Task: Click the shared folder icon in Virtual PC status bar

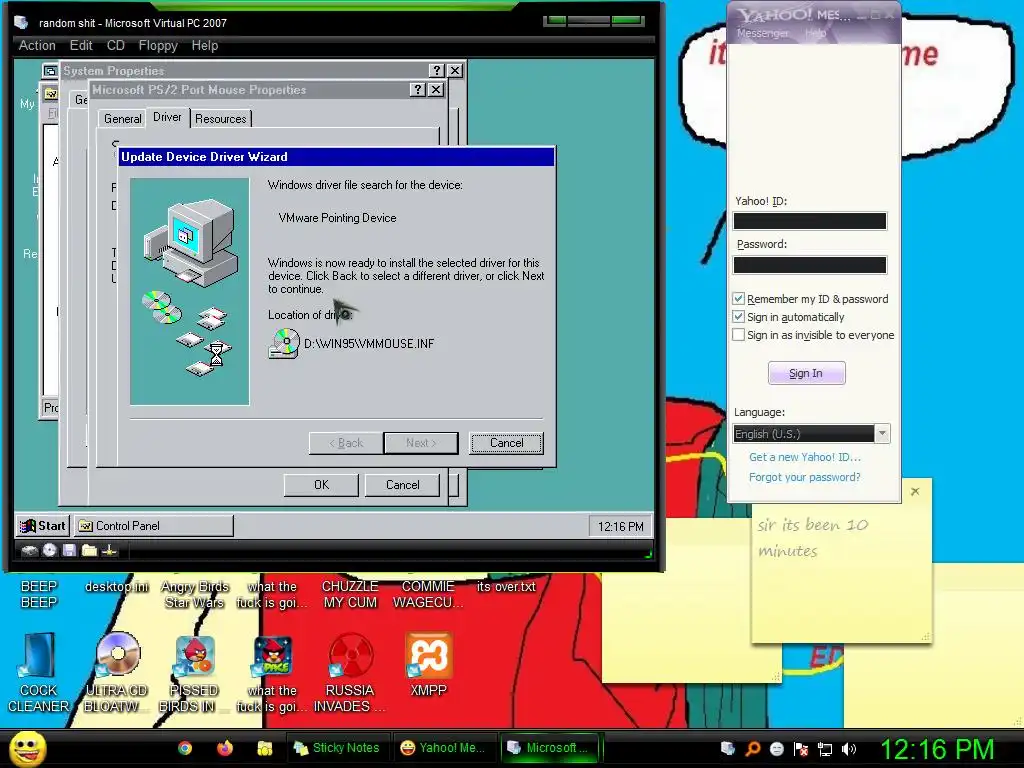Action: coord(89,551)
